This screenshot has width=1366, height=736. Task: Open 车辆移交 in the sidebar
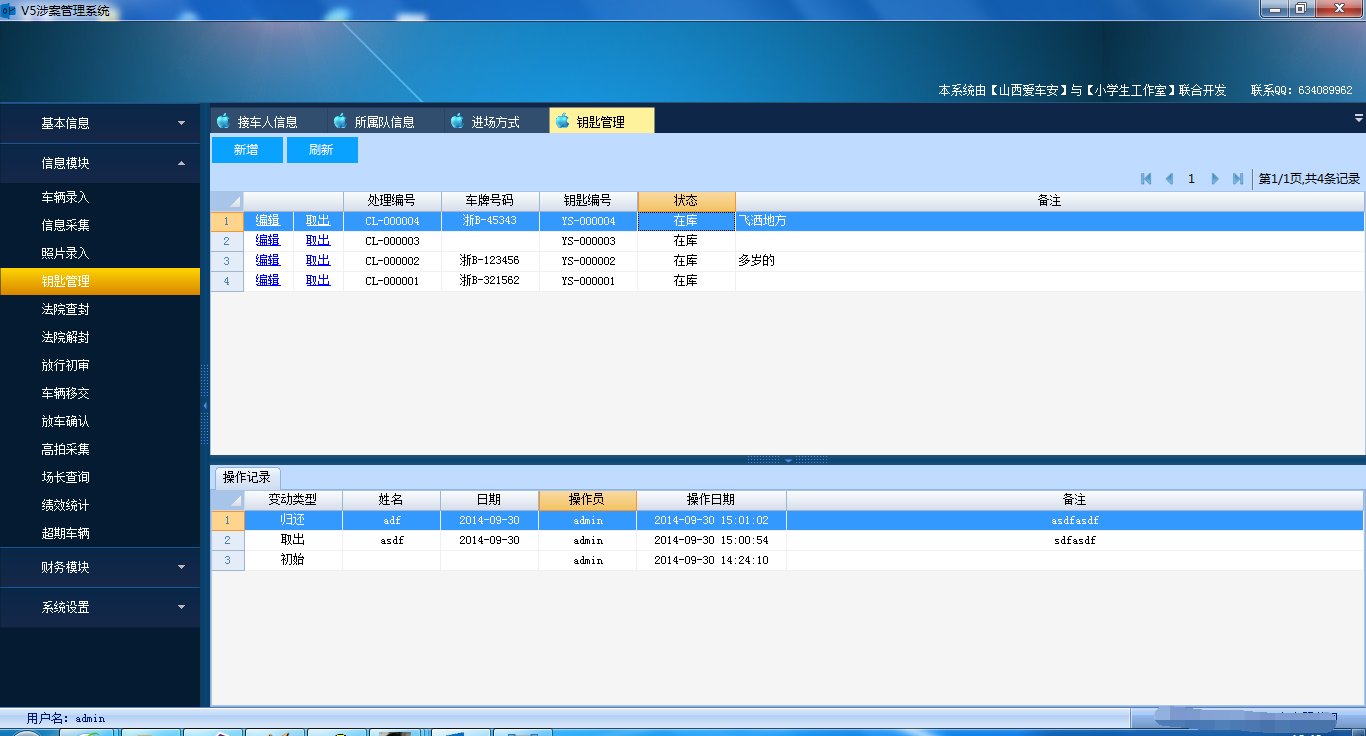pyautogui.click(x=100, y=393)
